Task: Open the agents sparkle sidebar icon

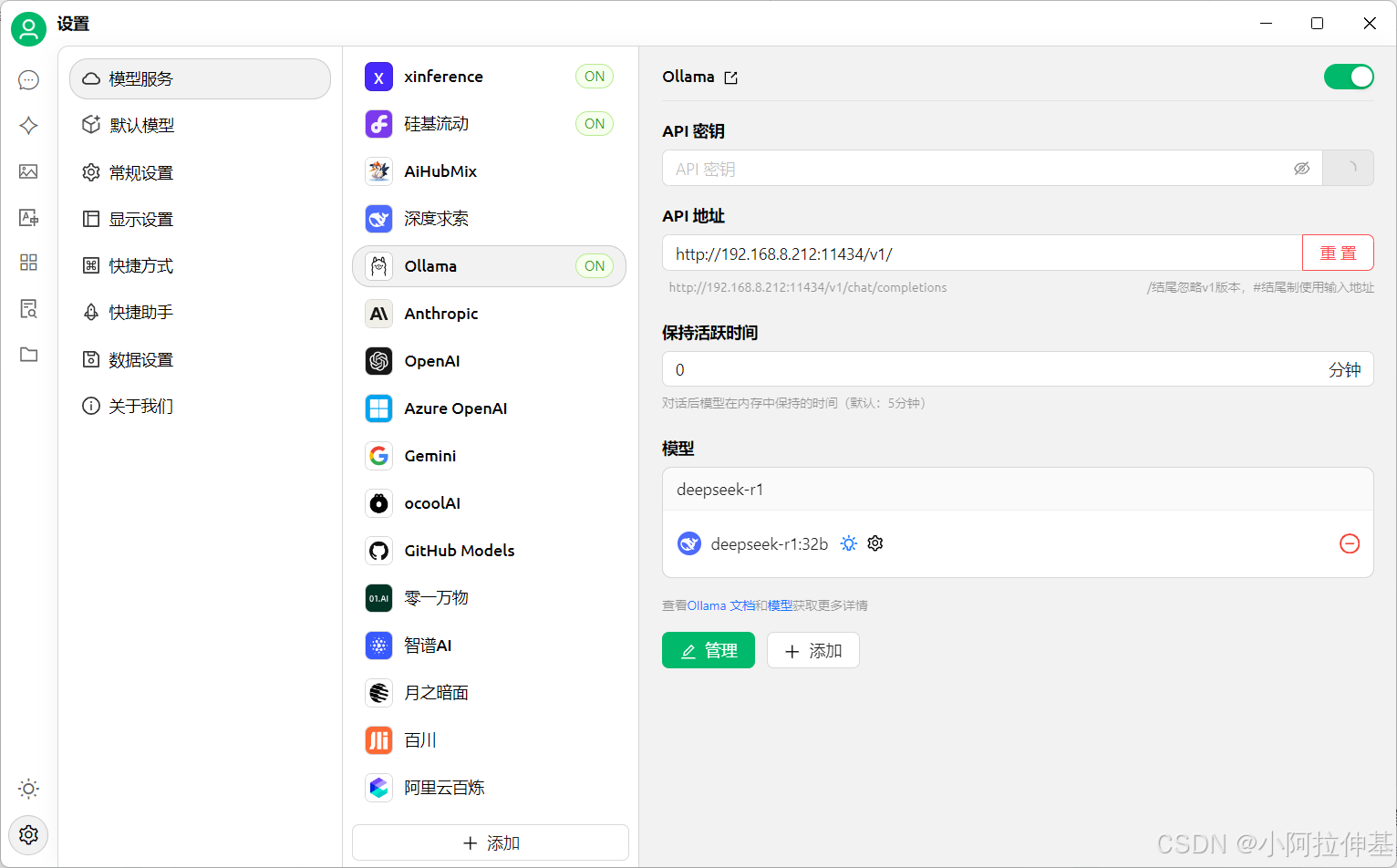Action: pyautogui.click(x=28, y=126)
